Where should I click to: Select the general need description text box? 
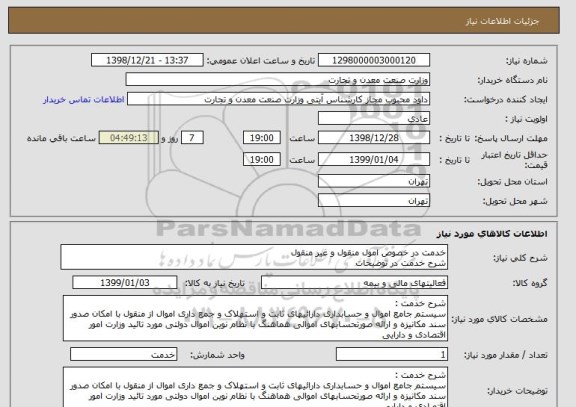[x=254, y=257]
